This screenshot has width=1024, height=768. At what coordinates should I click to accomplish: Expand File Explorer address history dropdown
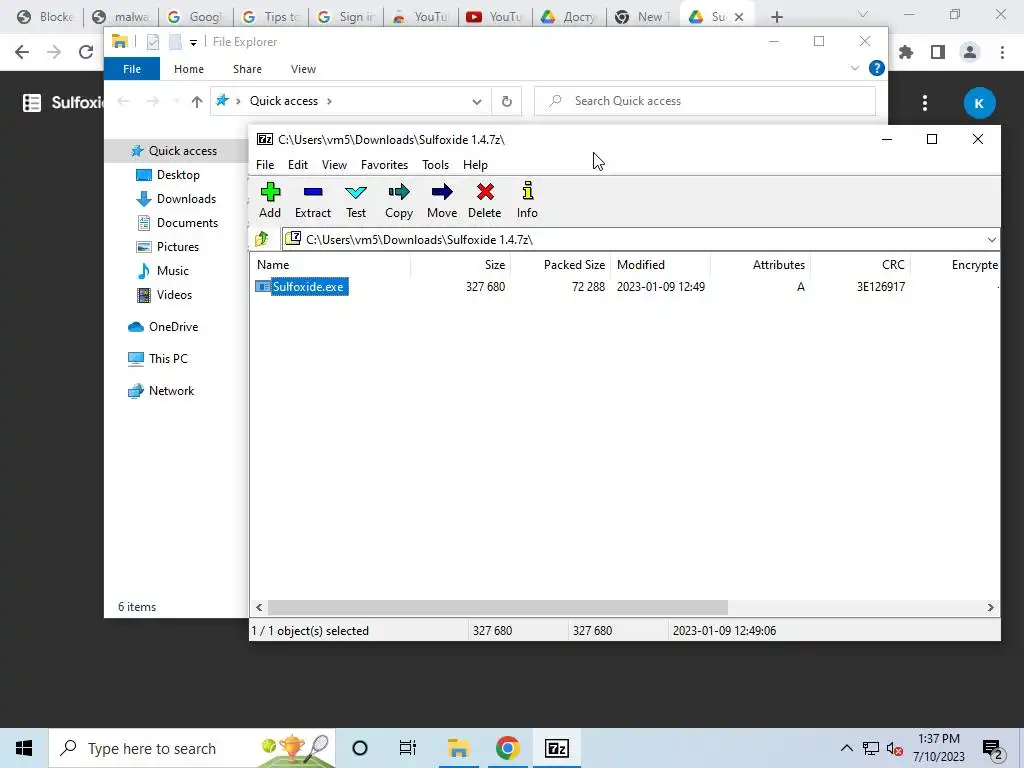[477, 101]
